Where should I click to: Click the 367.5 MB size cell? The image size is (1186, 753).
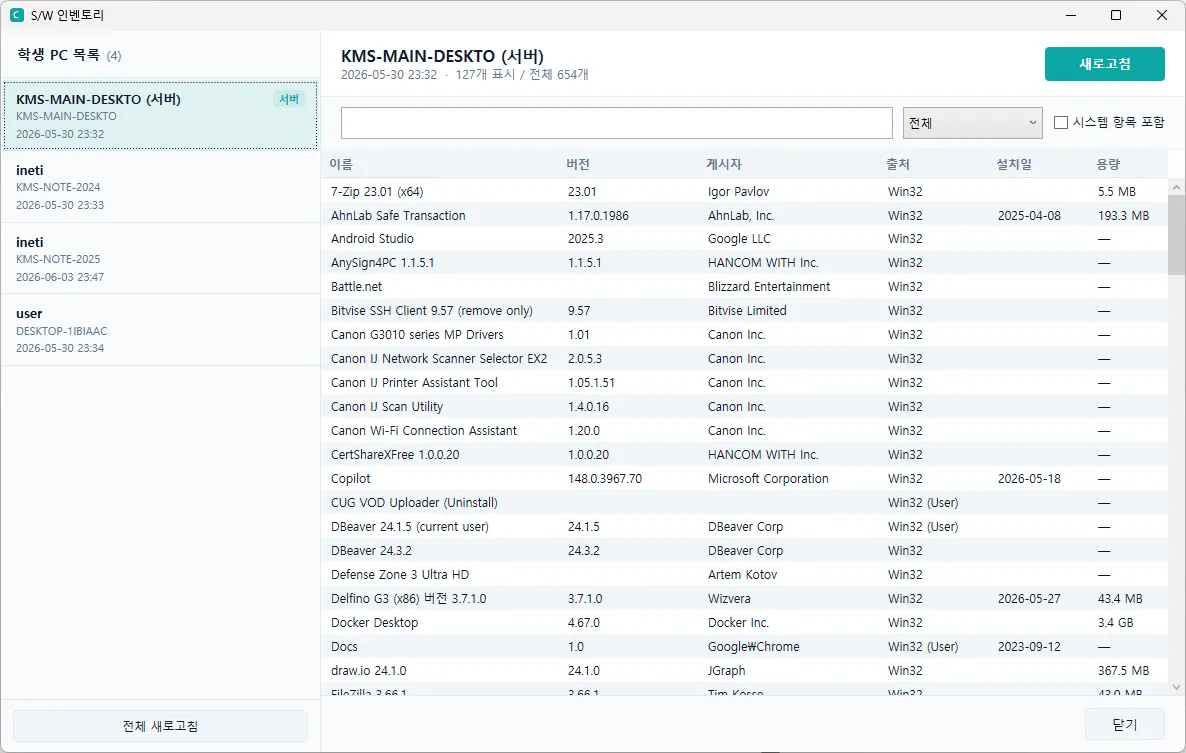pyautogui.click(x=1123, y=671)
